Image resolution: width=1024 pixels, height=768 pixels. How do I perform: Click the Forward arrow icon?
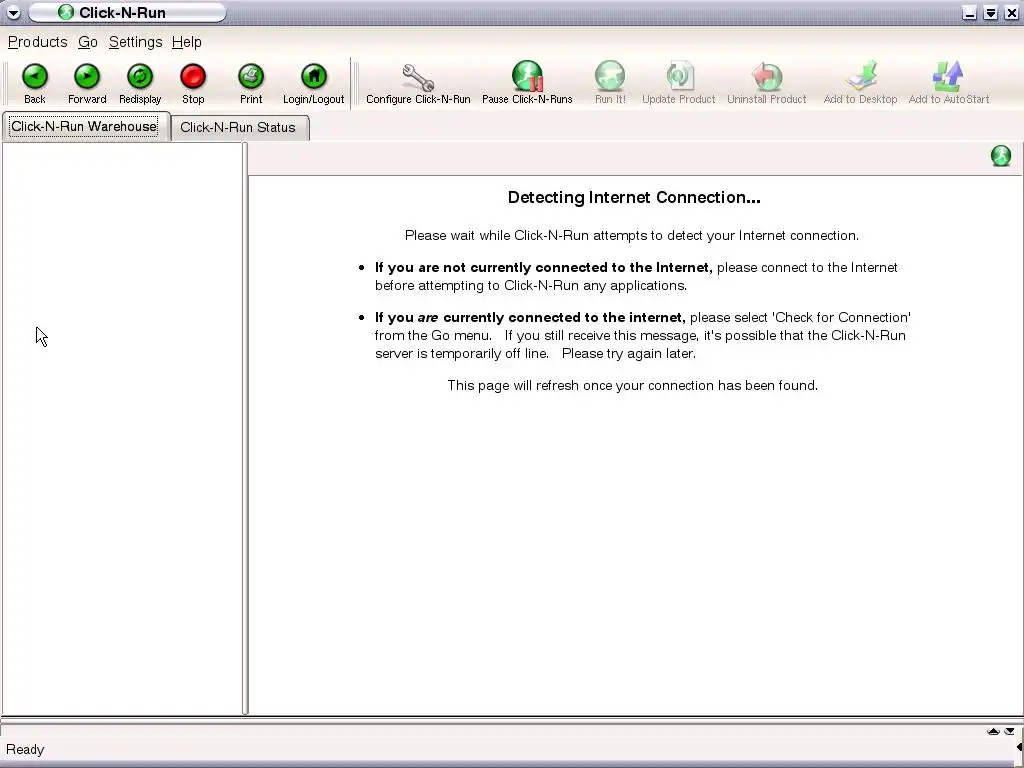[x=87, y=77]
